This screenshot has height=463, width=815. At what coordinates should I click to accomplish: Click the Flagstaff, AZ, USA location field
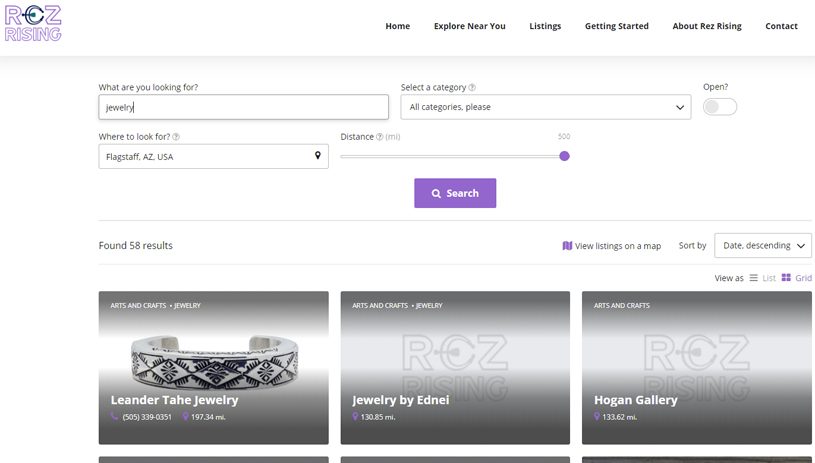[213, 156]
